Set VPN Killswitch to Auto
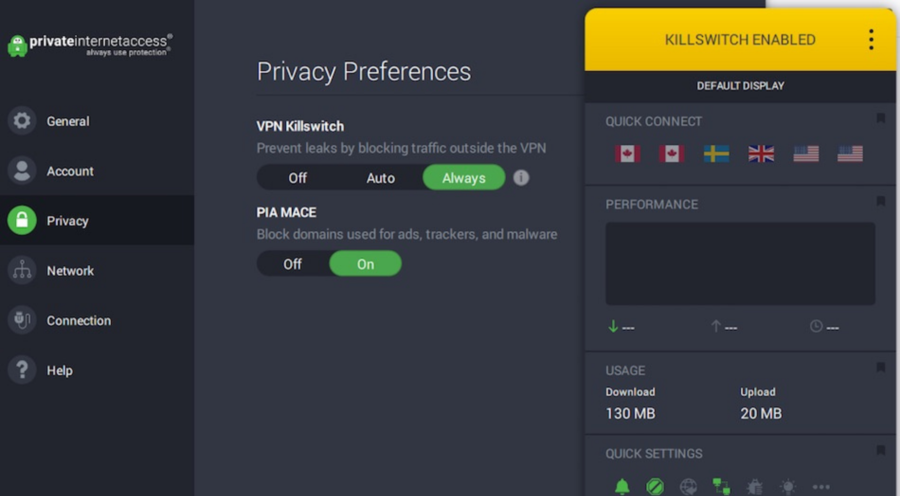900x496 pixels. [x=380, y=178]
